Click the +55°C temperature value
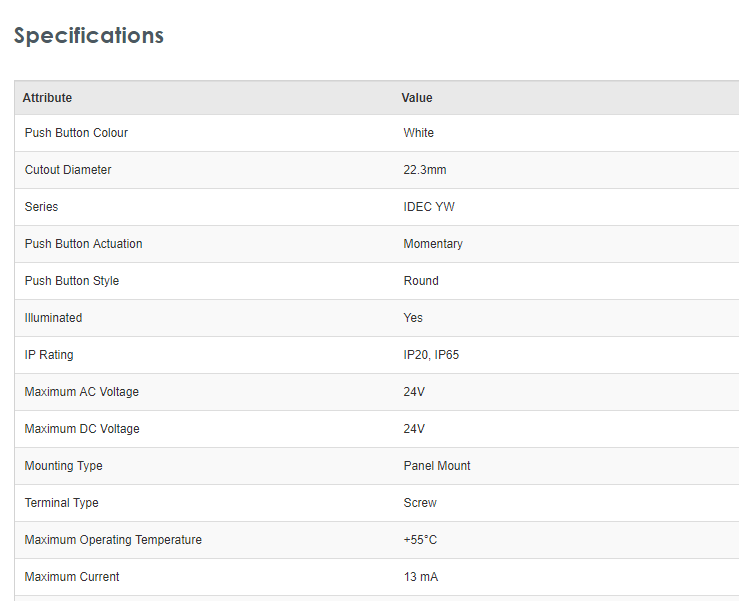This screenshot has height=601, width=739. pyautogui.click(x=420, y=540)
